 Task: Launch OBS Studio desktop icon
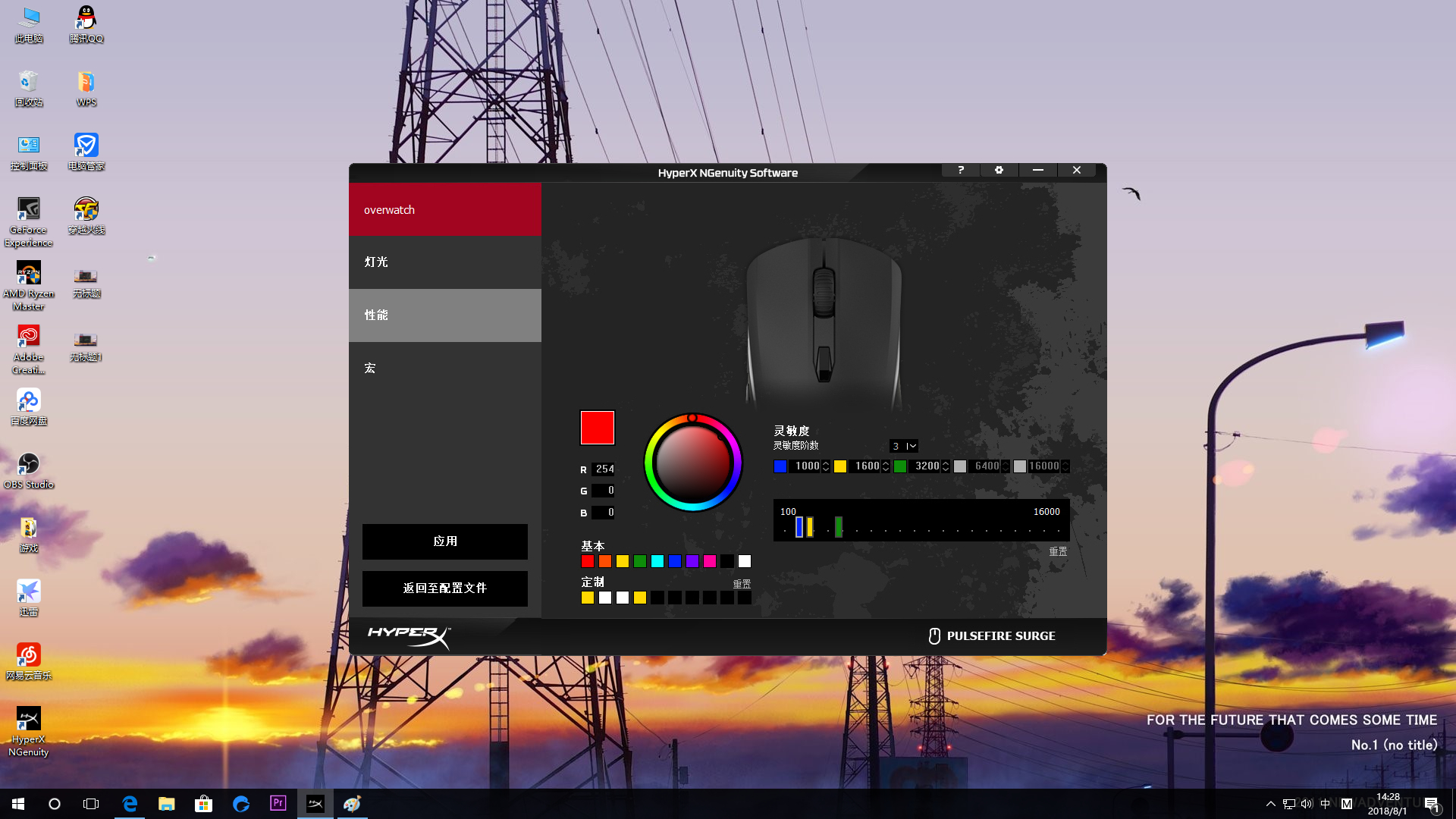click(29, 464)
